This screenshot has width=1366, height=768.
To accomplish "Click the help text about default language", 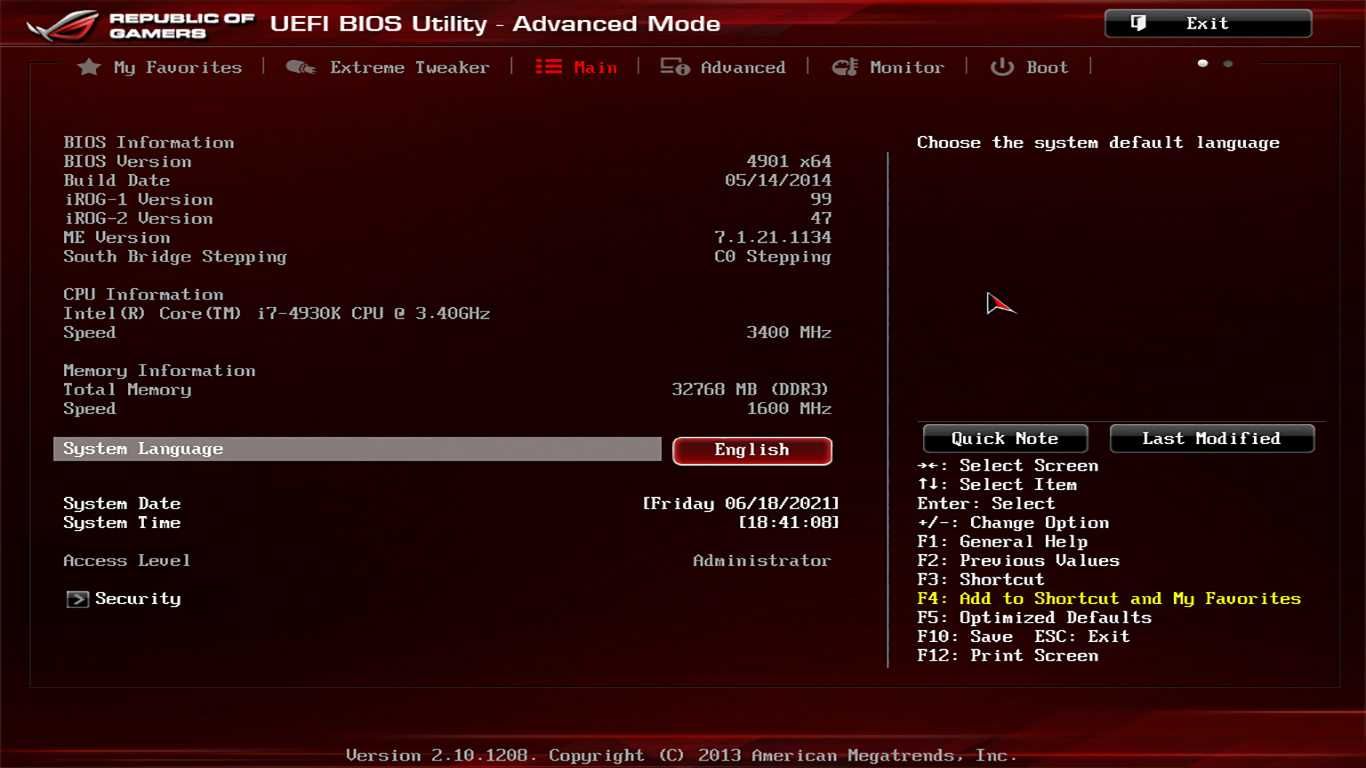I will point(1098,143).
